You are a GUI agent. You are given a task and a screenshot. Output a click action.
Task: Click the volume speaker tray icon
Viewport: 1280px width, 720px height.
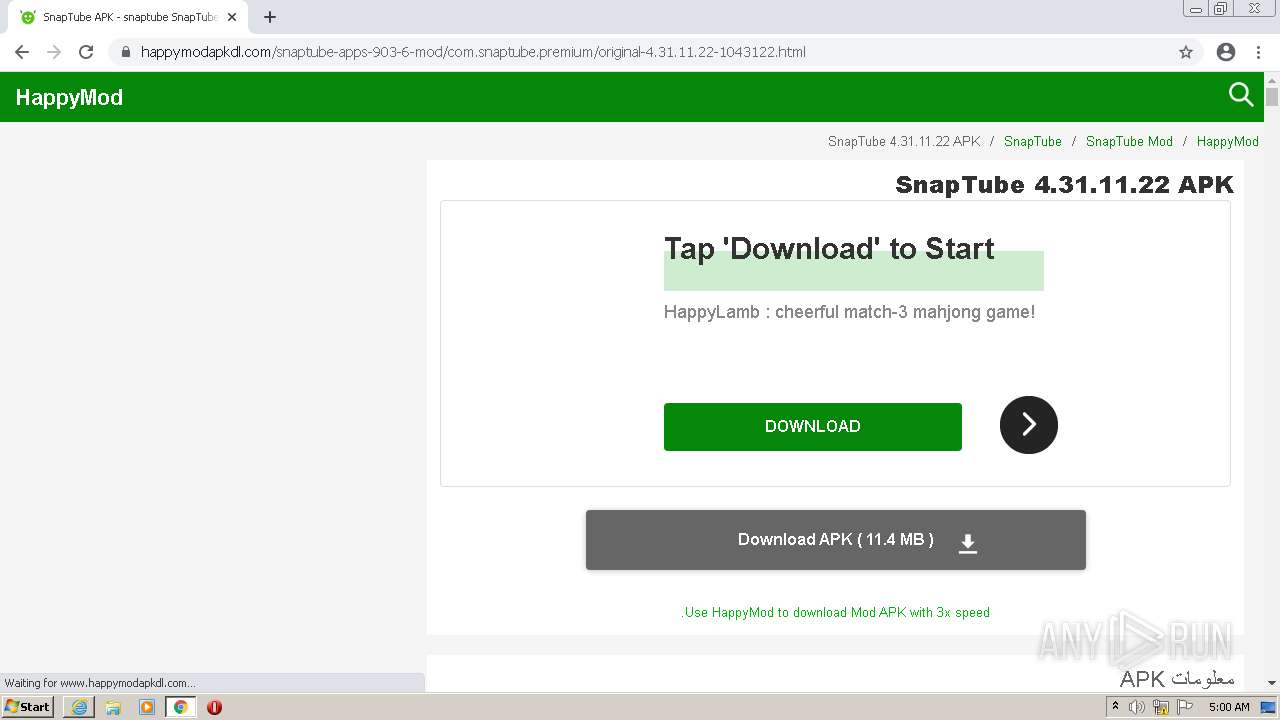tap(1137, 707)
